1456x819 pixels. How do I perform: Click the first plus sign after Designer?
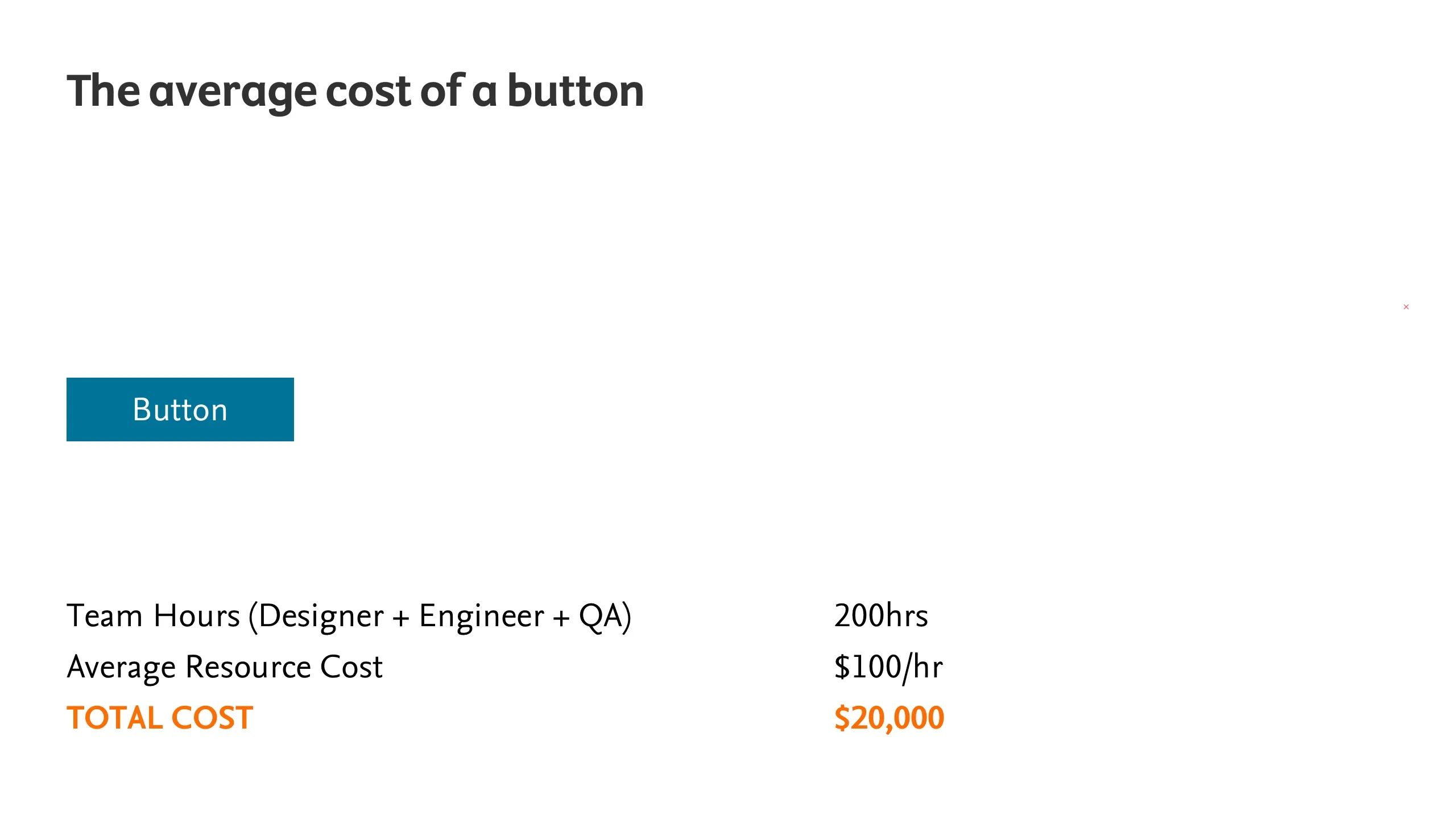[x=401, y=618]
